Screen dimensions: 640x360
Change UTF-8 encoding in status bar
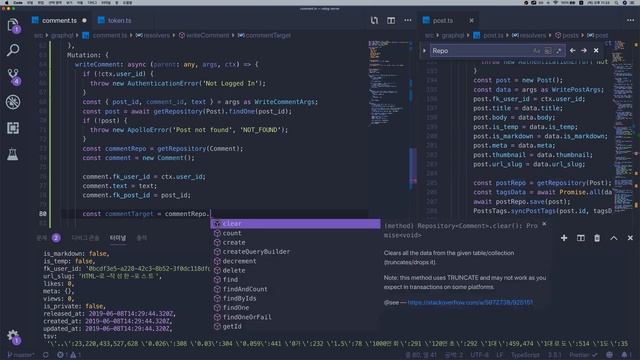pyautogui.click(x=480, y=355)
